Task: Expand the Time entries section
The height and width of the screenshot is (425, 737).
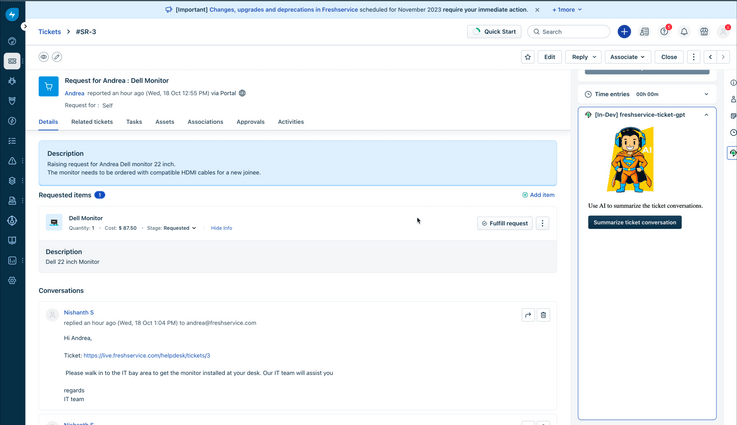Action: [706, 94]
